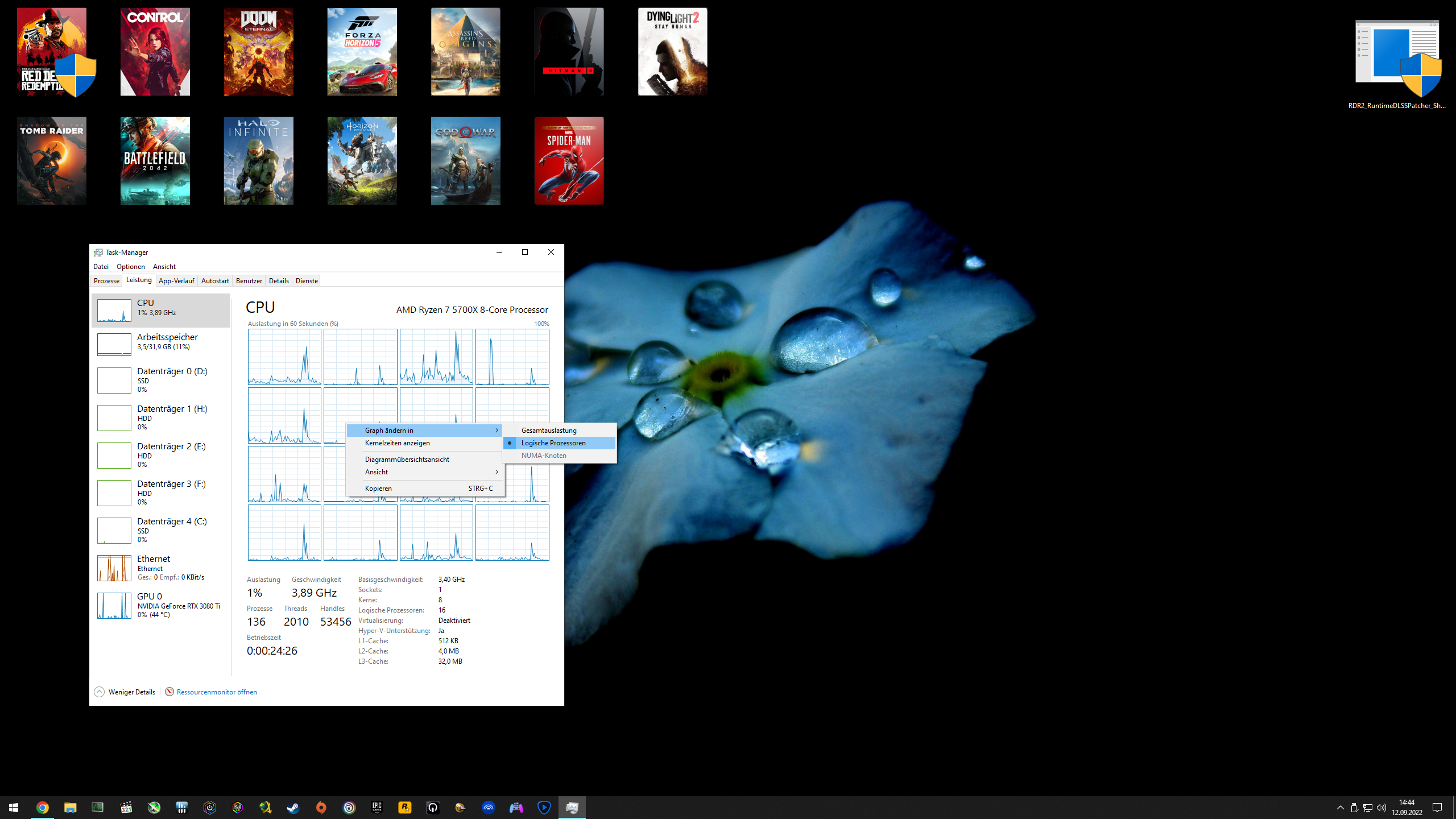Viewport: 1456px width, 819px height.
Task: Open the Ansicht menu in menu bar
Action: tap(164, 267)
